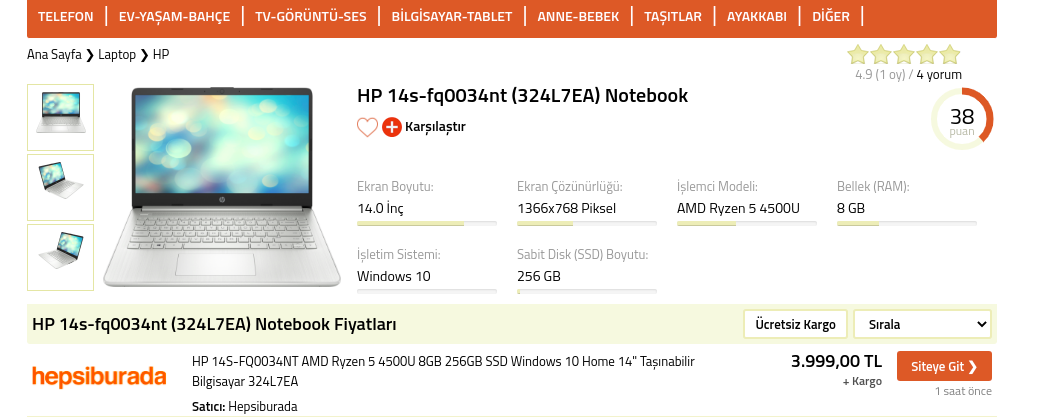Click the red plus compare icon
The width and height of the screenshot is (1039, 419).
pos(392,127)
